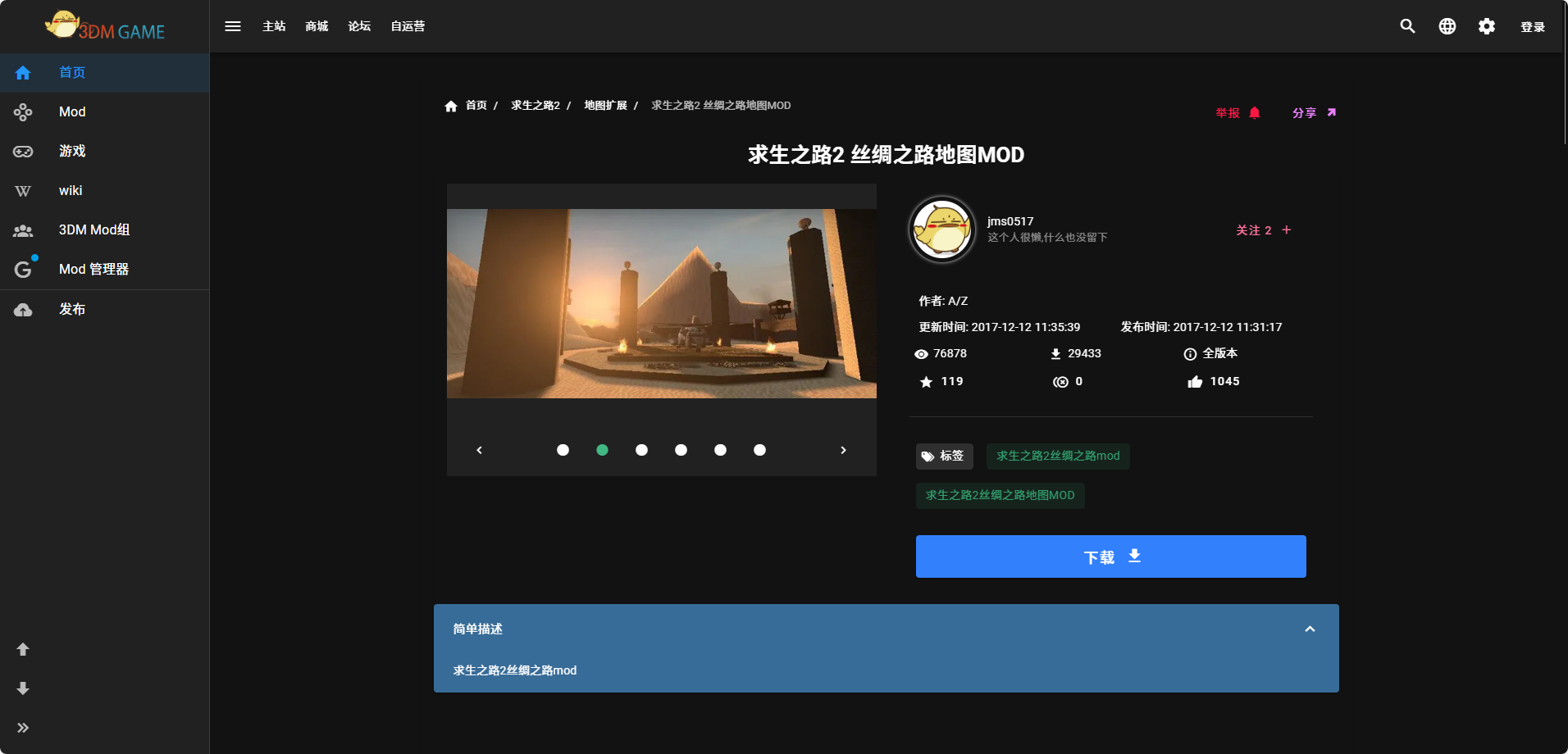Open 论坛 in top navigation
The height and width of the screenshot is (754, 1568).
click(359, 26)
